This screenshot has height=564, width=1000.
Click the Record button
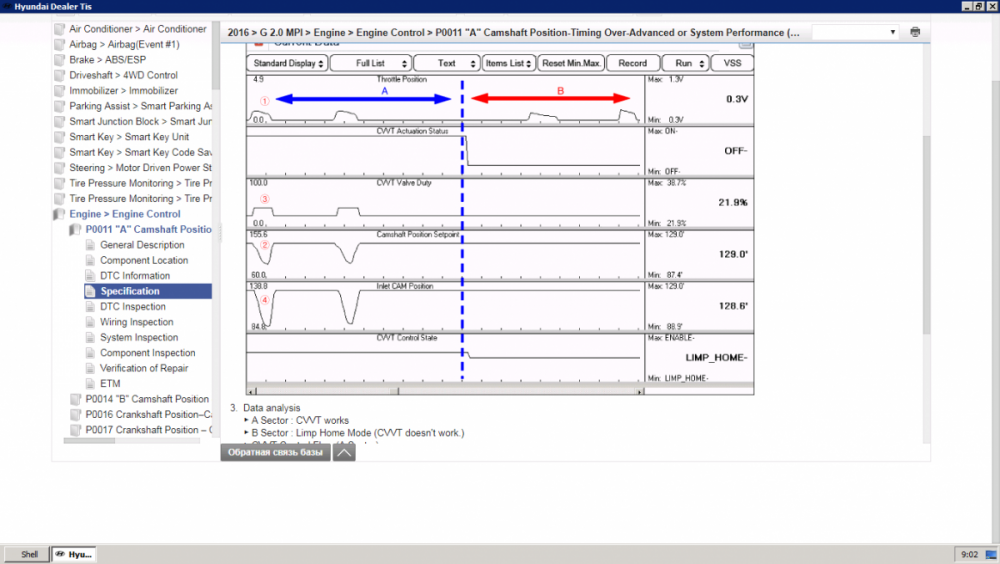pos(633,63)
